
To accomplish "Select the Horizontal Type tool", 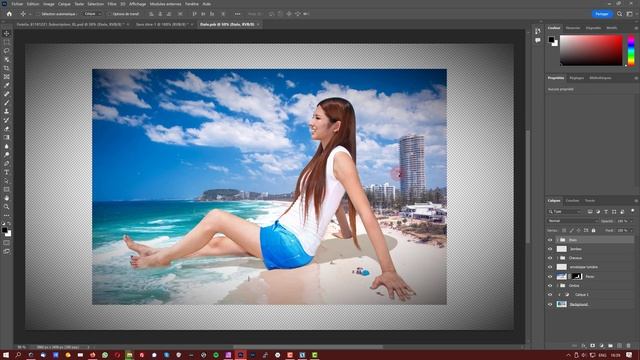I will (x=7, y=172).
